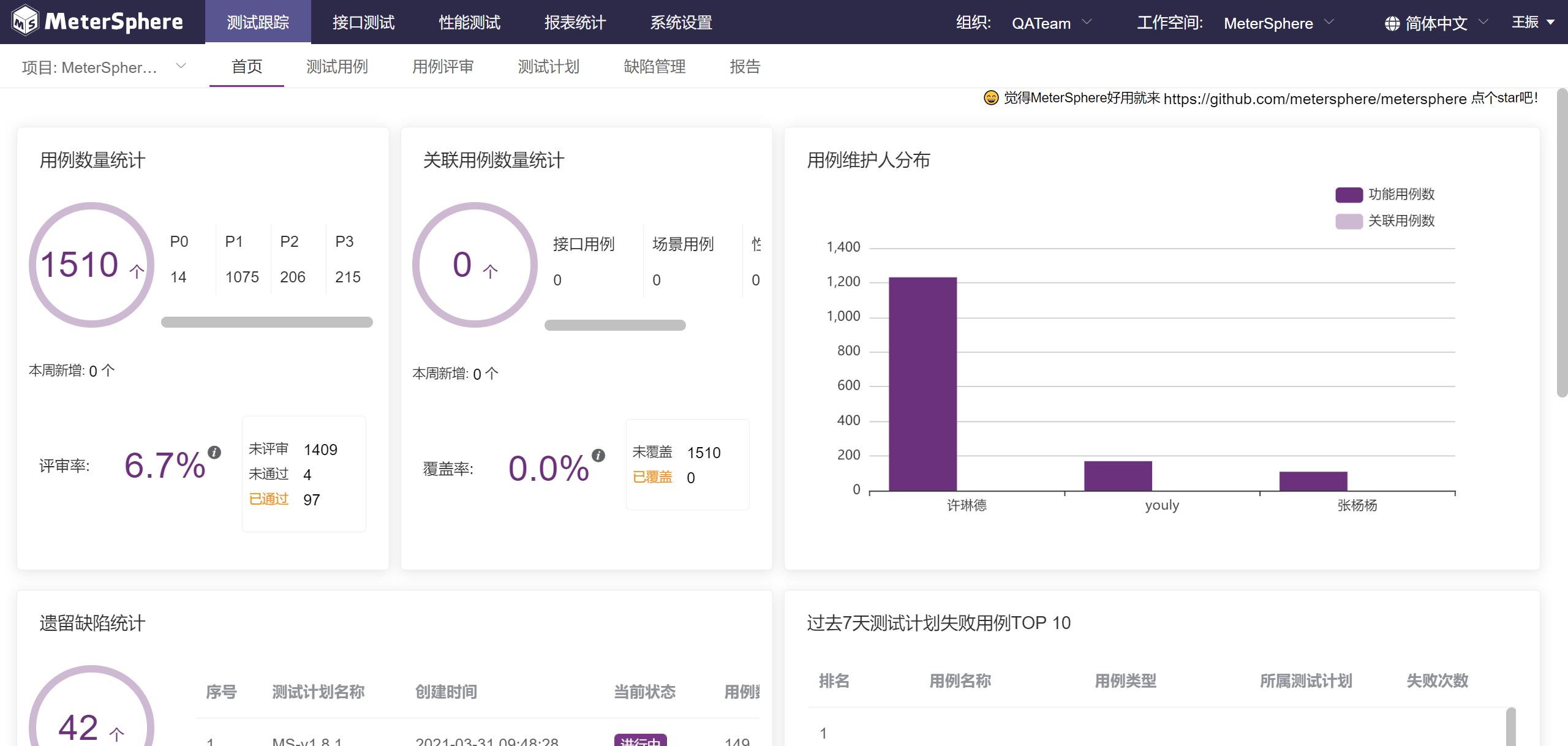Screen dimensions: 1568x746
Task: Toggle the 关联用例数 legend swatch
Action: [1349, 221]
